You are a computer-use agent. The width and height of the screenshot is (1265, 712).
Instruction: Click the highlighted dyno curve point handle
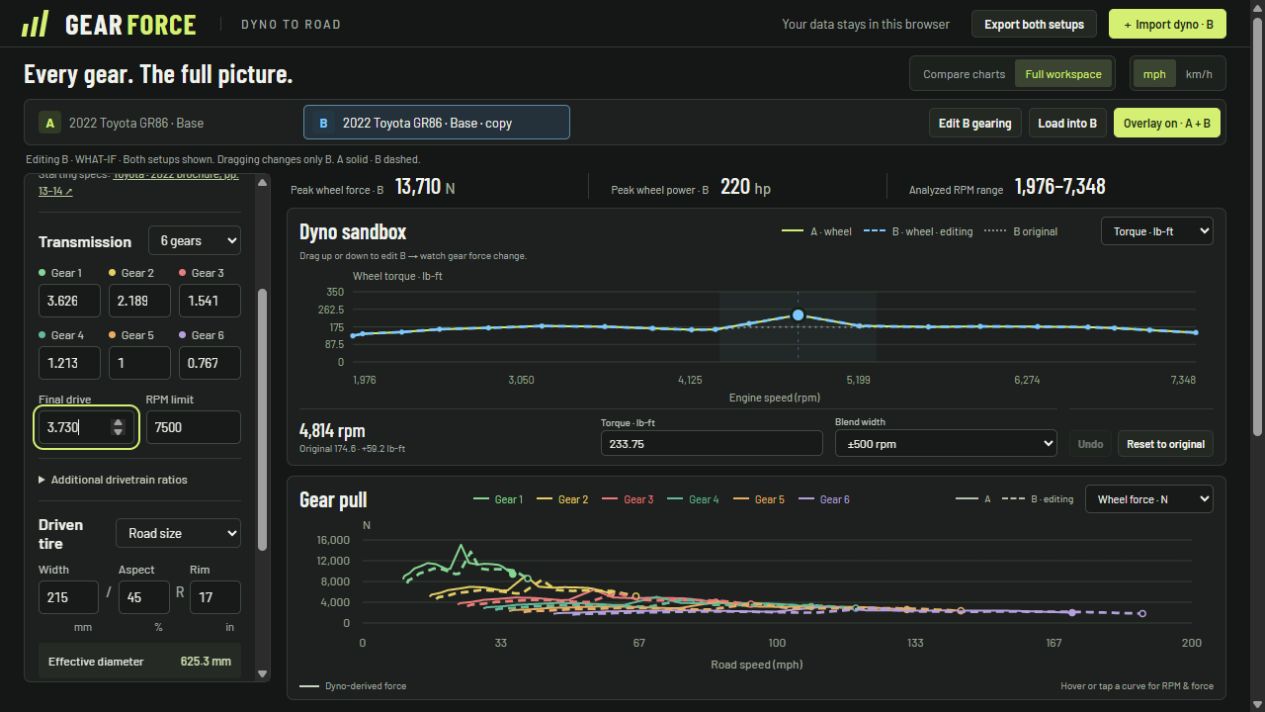(798, 315)
